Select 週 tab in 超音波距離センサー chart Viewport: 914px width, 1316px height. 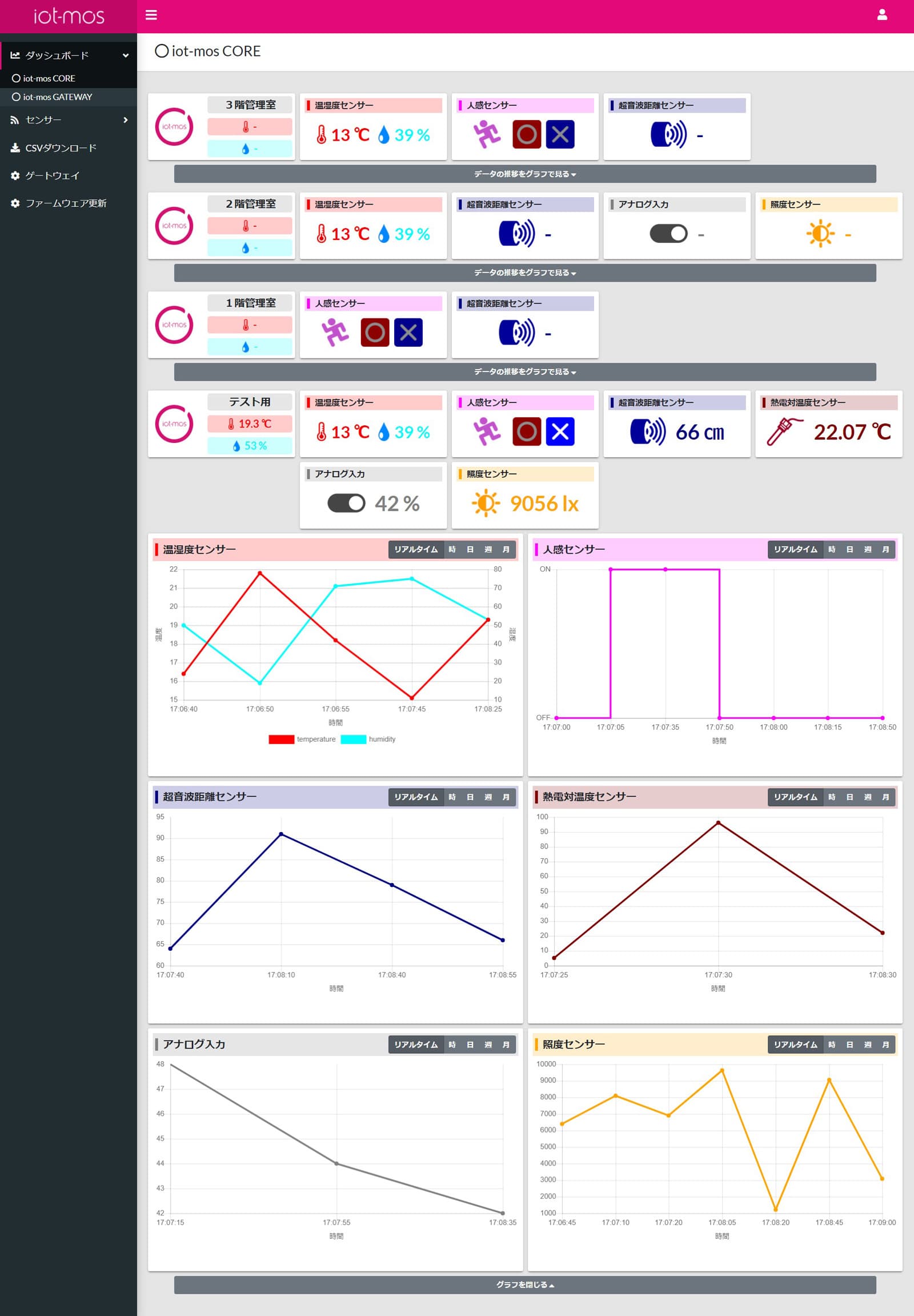488,797
